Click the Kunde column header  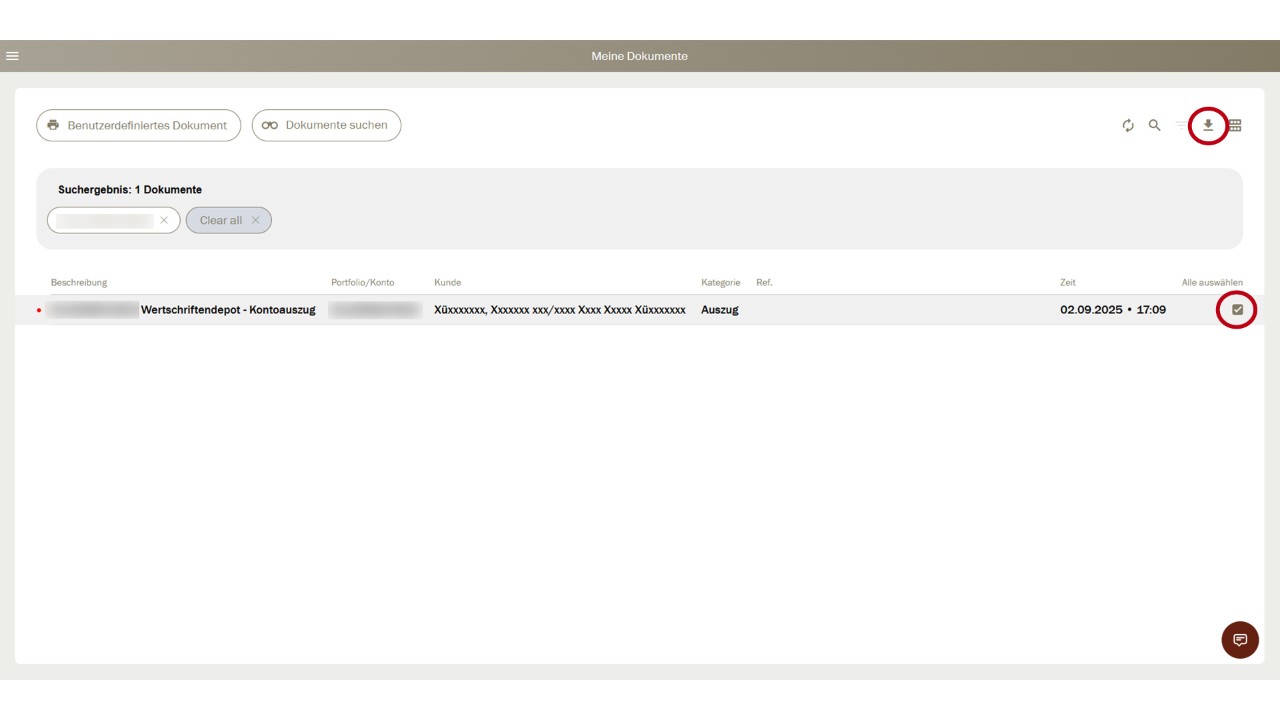(447, 283)
